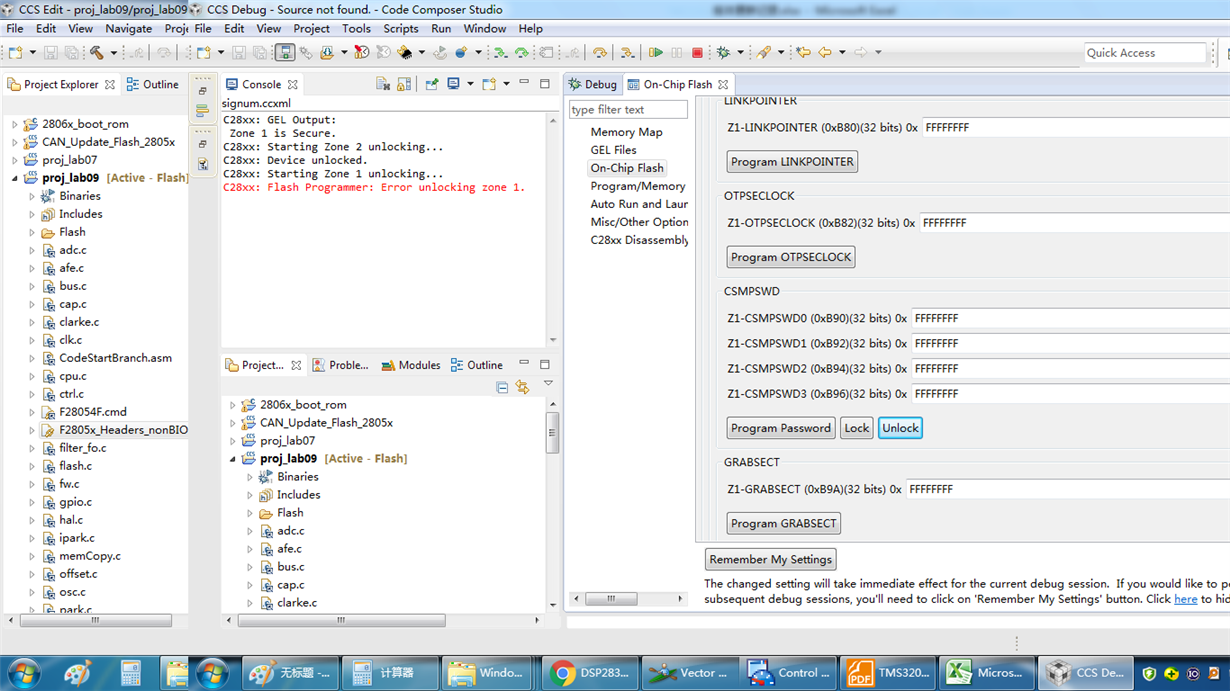Click the Program GRABSECT button

coord(784,524)
